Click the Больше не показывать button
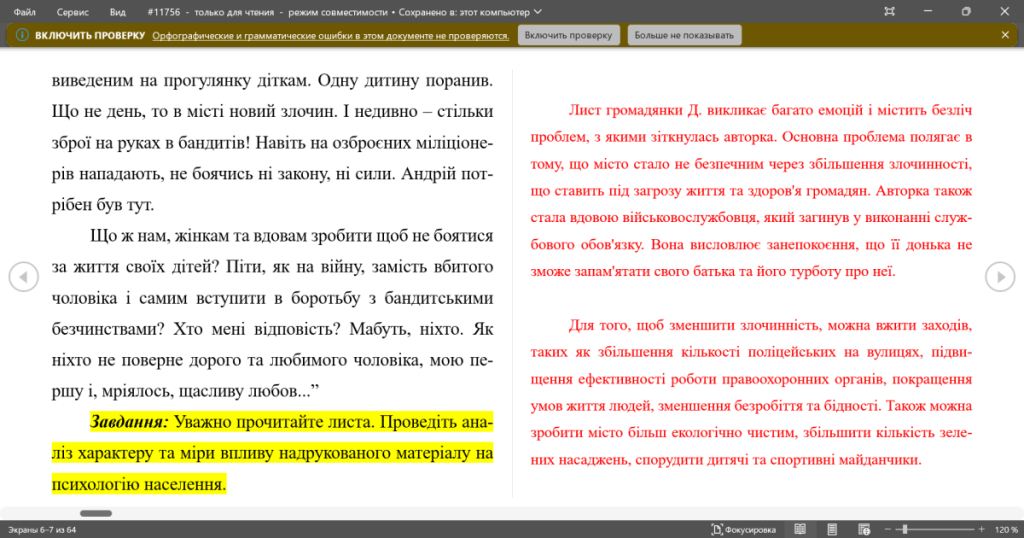 click(685, 35)
